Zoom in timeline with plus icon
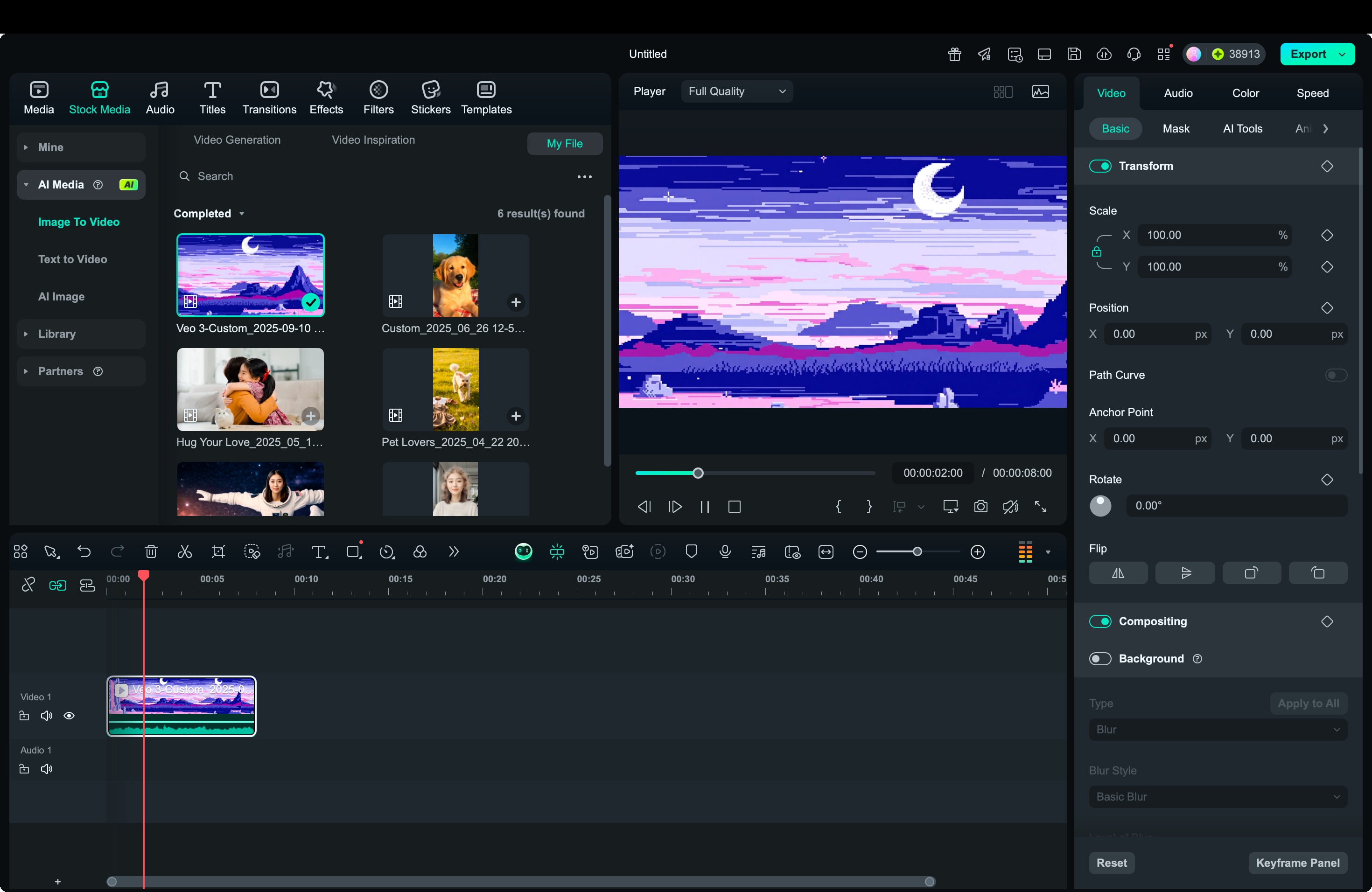The height and width of the screenshot is (892, 1372). [x=978, y=552]
